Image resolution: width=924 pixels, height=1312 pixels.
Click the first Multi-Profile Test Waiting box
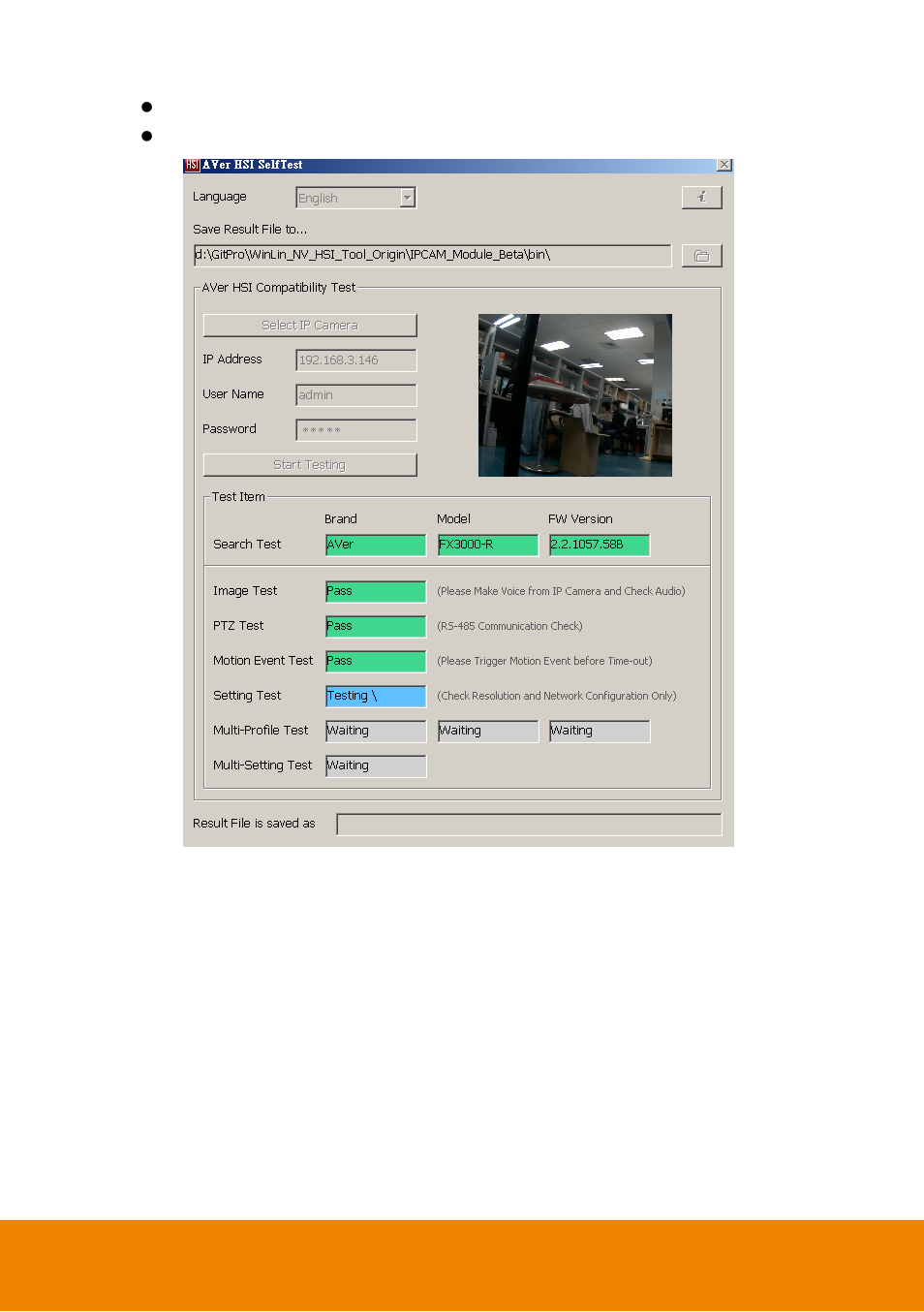point(376,732)
